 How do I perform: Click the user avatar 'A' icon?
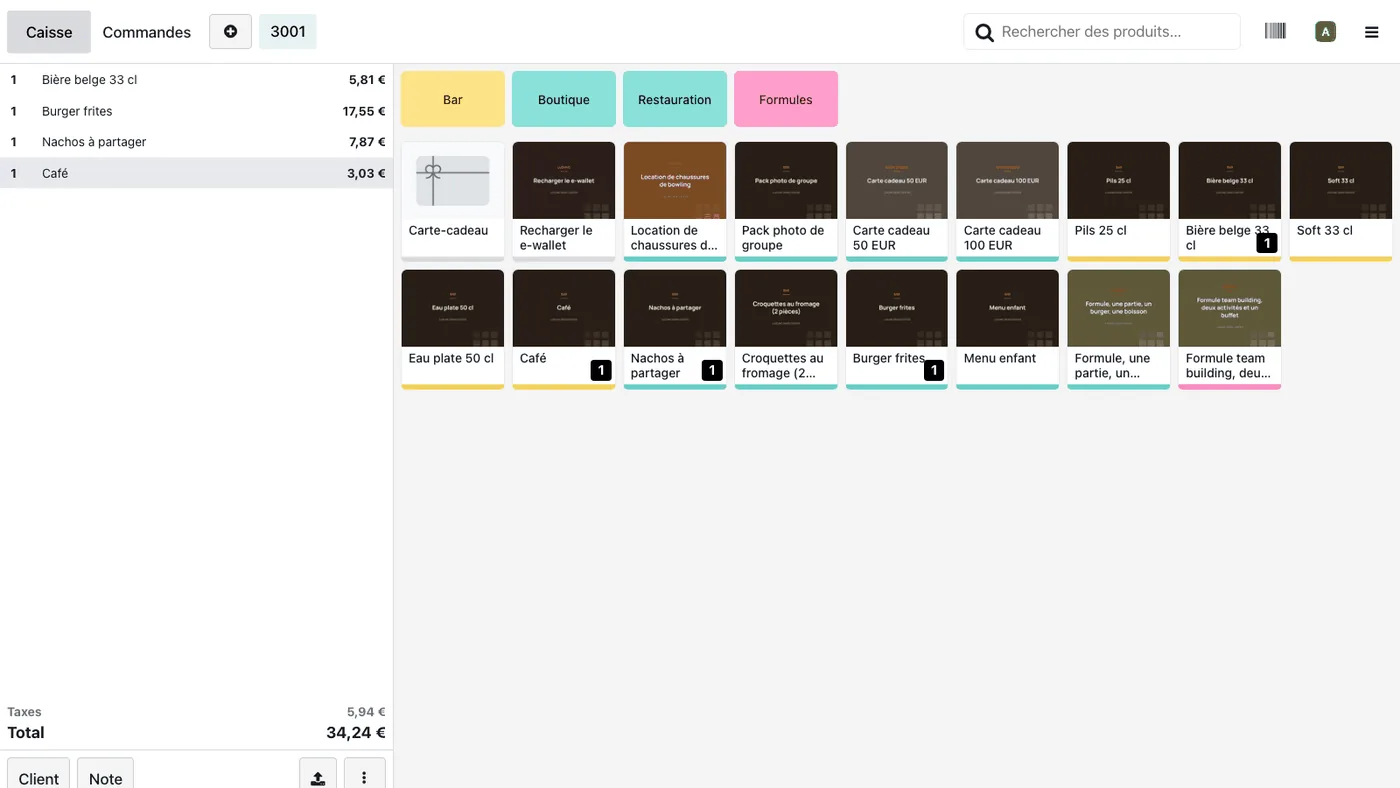[x=1325, y=32]
